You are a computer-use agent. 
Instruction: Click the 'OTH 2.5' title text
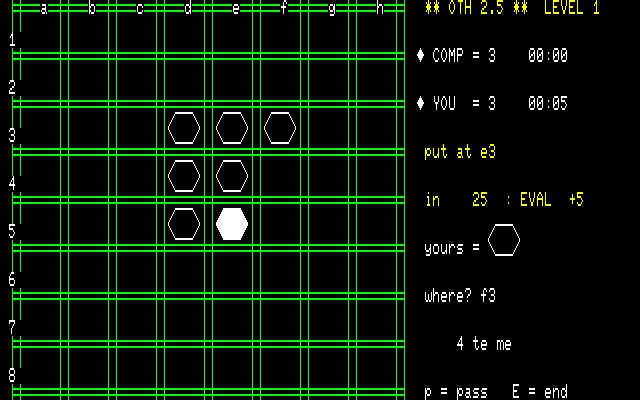coord(476,7)
